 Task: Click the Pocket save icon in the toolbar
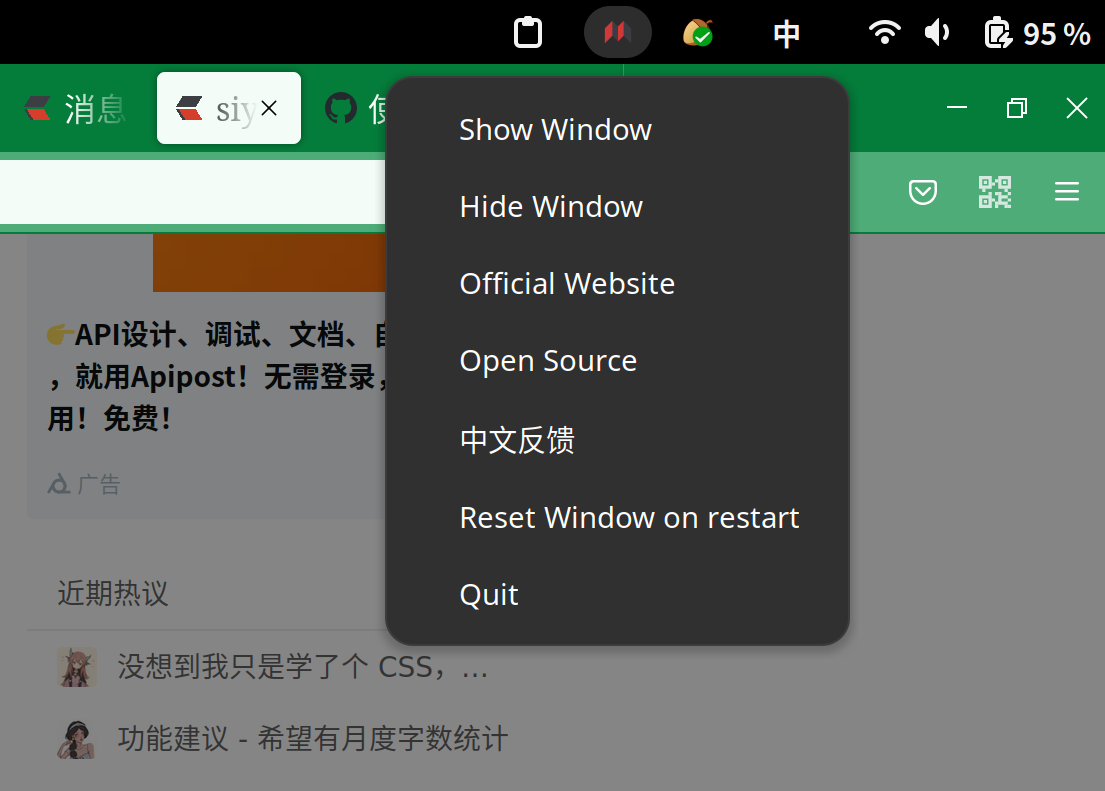pyautogui.click(x=922, y=192)
